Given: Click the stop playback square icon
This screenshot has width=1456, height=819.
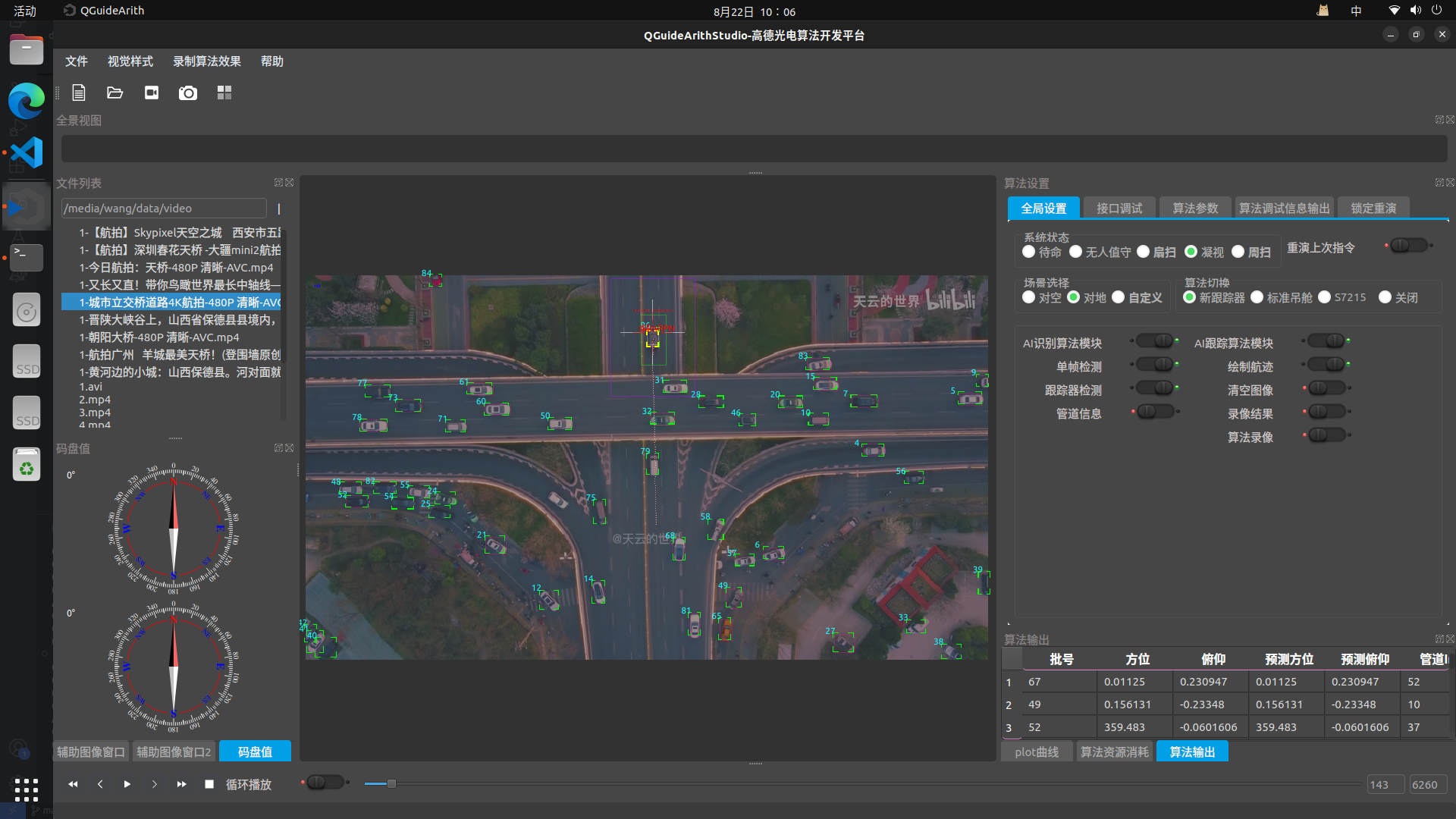Looking at the screenshot, I should [x=209, y=784].
